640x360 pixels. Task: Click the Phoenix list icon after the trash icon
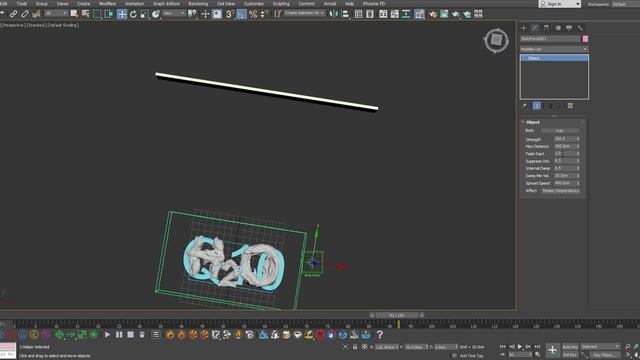click(x=156, y=335)
